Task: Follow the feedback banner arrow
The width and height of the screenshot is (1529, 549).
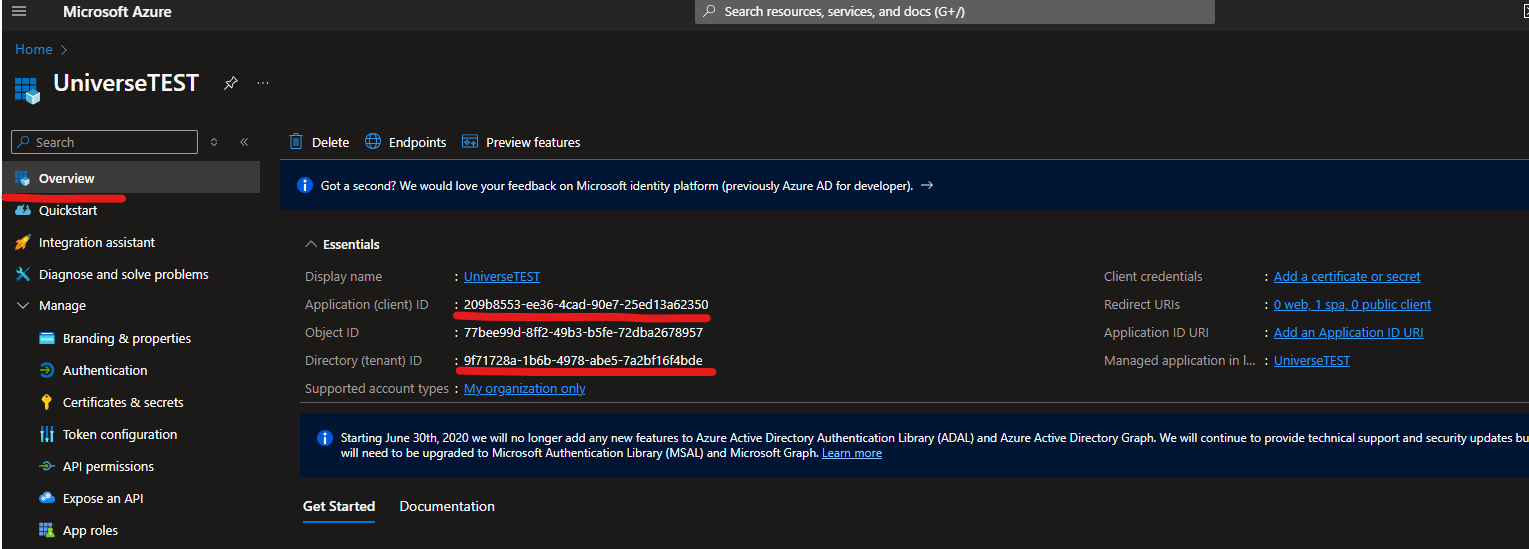Action: pyautogui.click(x=927, y=185)
